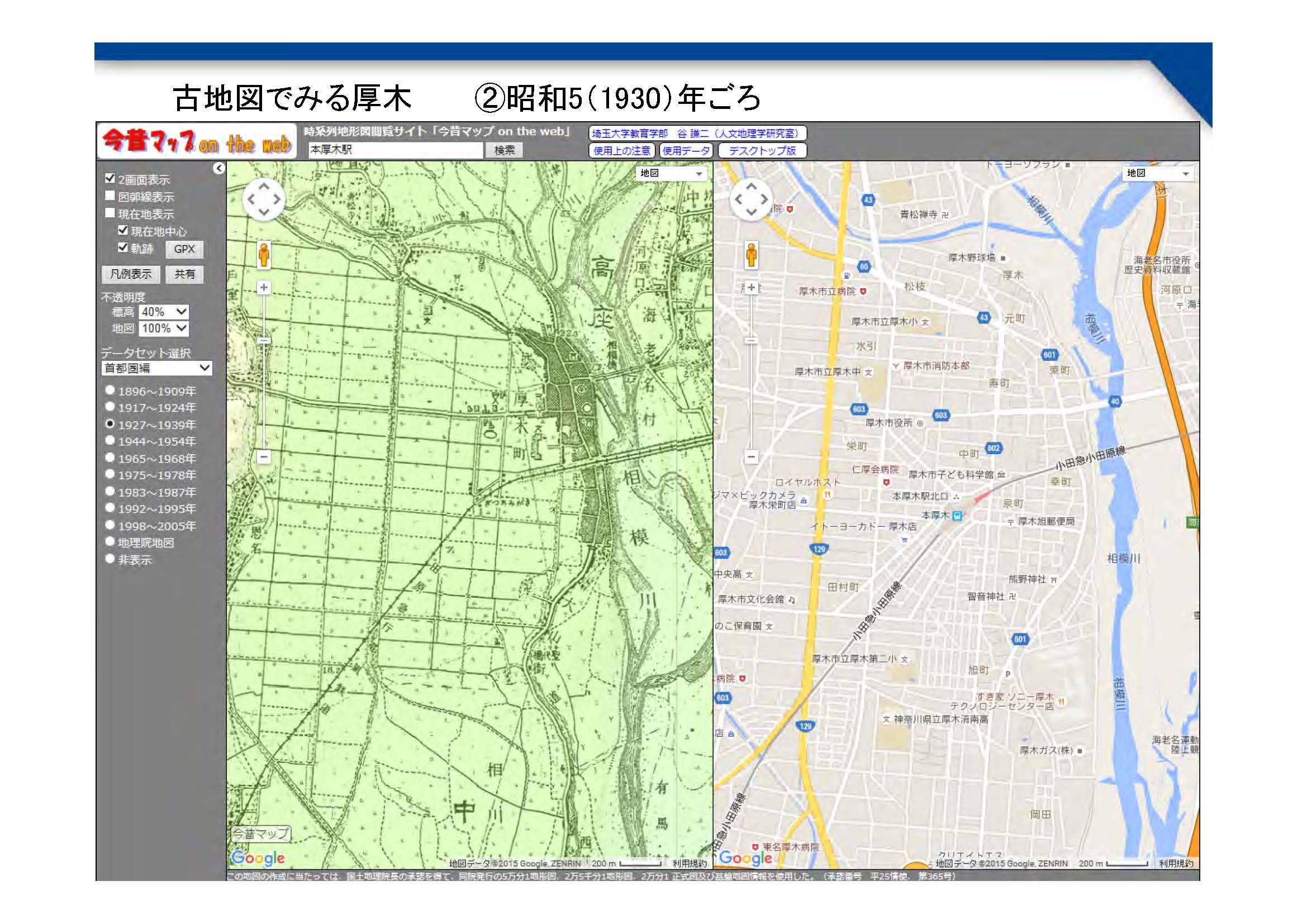Click the 共有 share button

coord(184,274)
